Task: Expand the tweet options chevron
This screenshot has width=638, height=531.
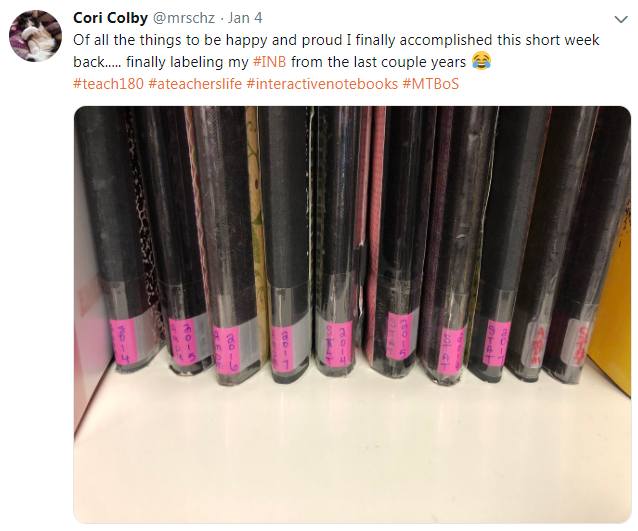Action: click(621, 20)
